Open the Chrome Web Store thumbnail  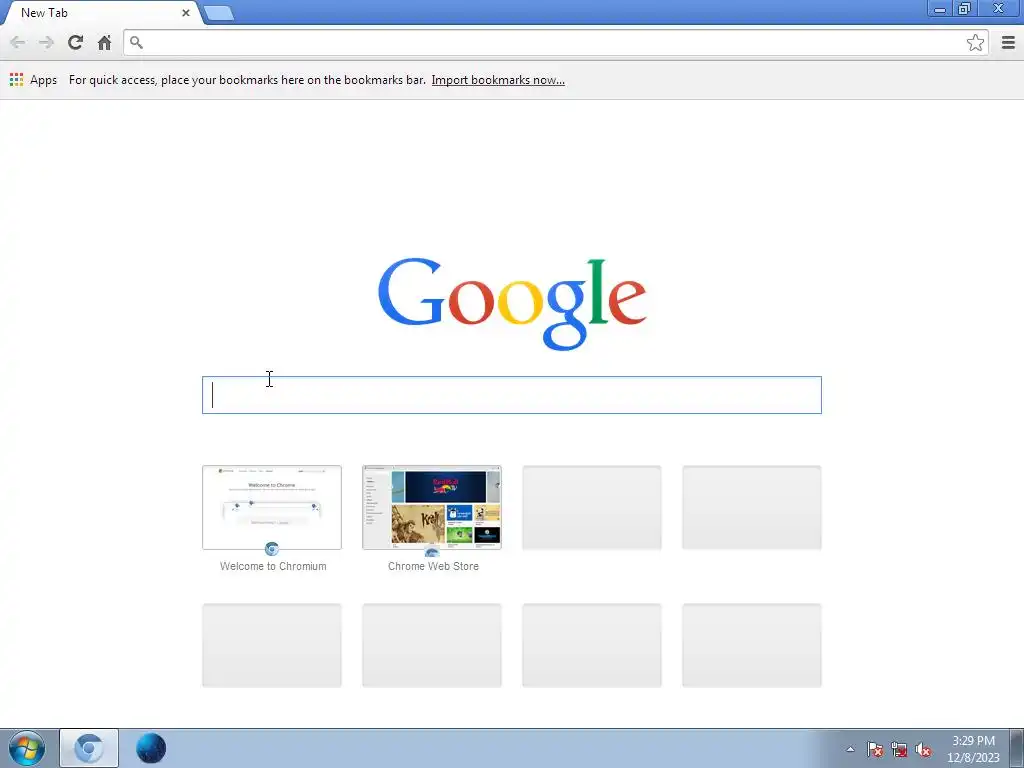(x=432, y=507)
